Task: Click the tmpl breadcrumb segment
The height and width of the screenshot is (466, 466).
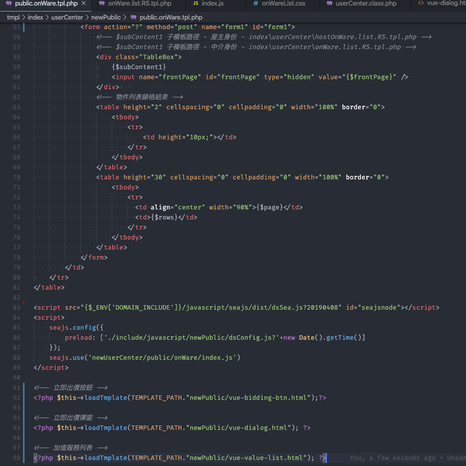Action: pos(13,17)
